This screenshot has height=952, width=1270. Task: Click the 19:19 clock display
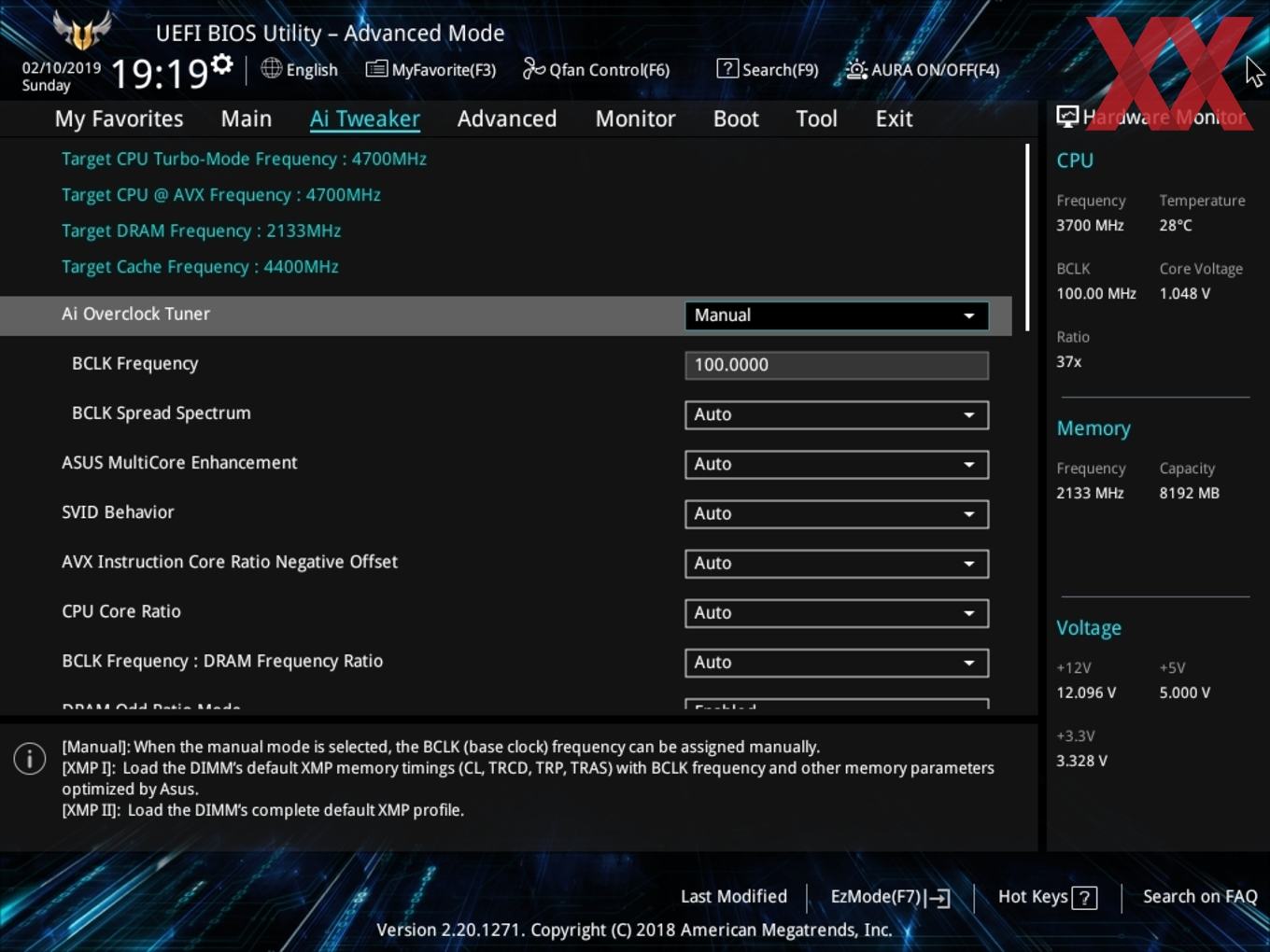point(159,73)
